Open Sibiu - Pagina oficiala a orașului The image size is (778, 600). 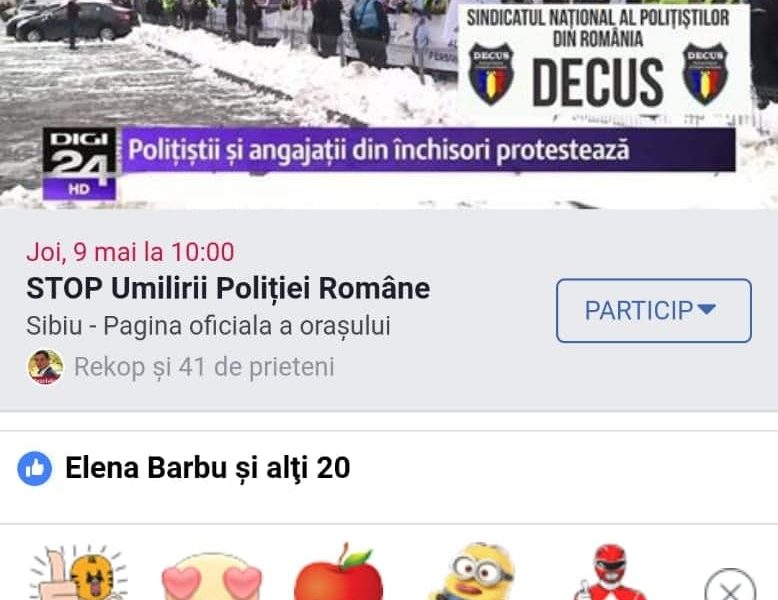tap(208, 326)
